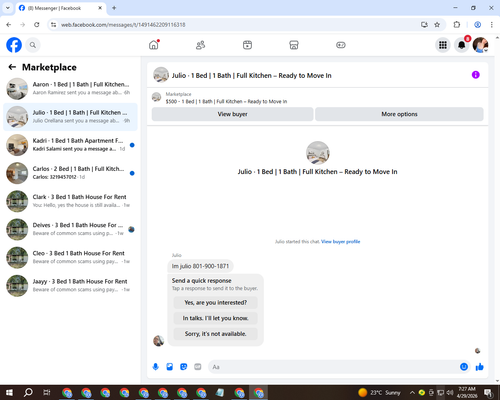Bookmark this page with the star icon

[x=437, y=25]
